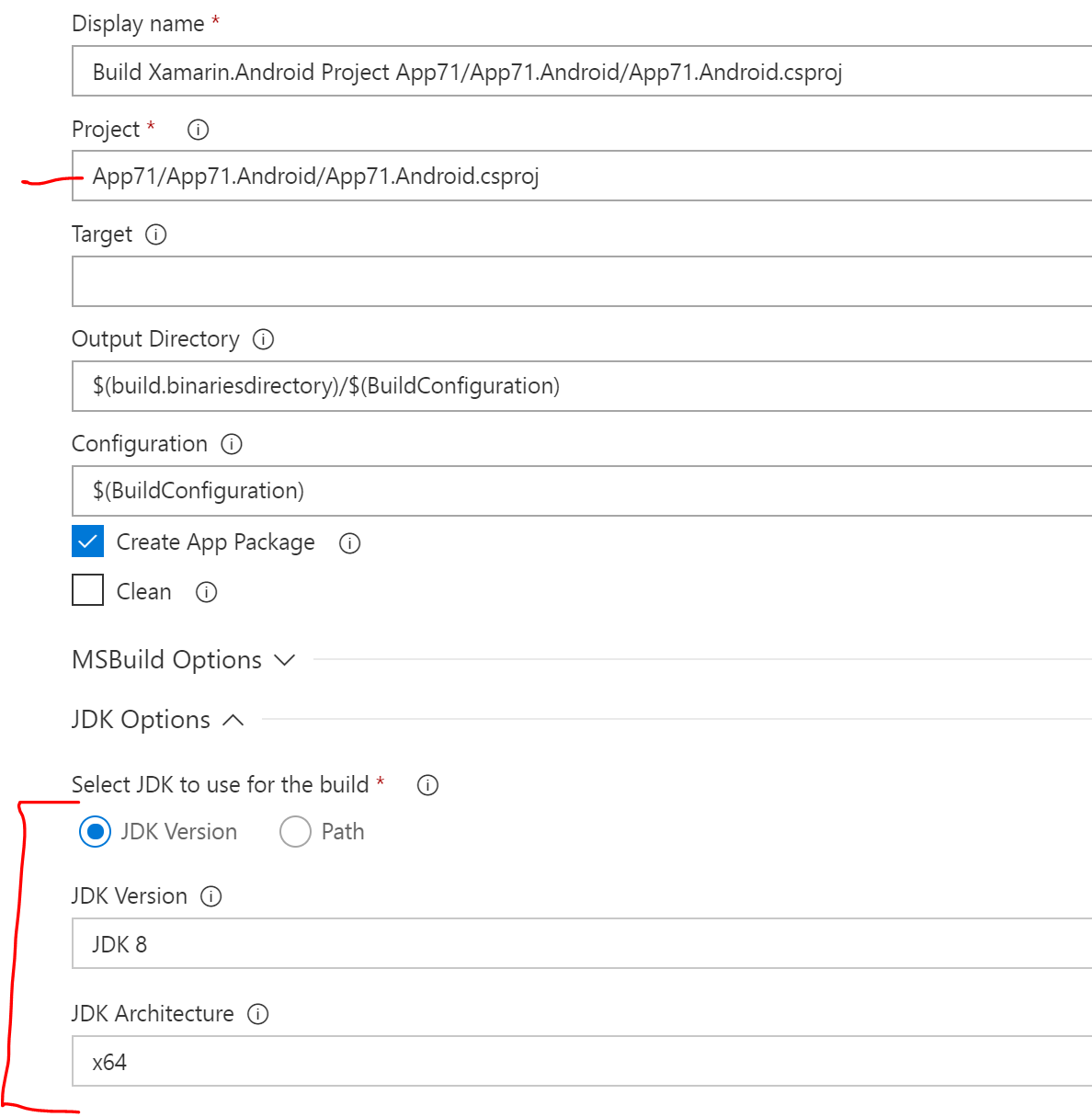Screen dimensions: 1092x1117
Task: Click the Configuration info icon
Action: 232,444
